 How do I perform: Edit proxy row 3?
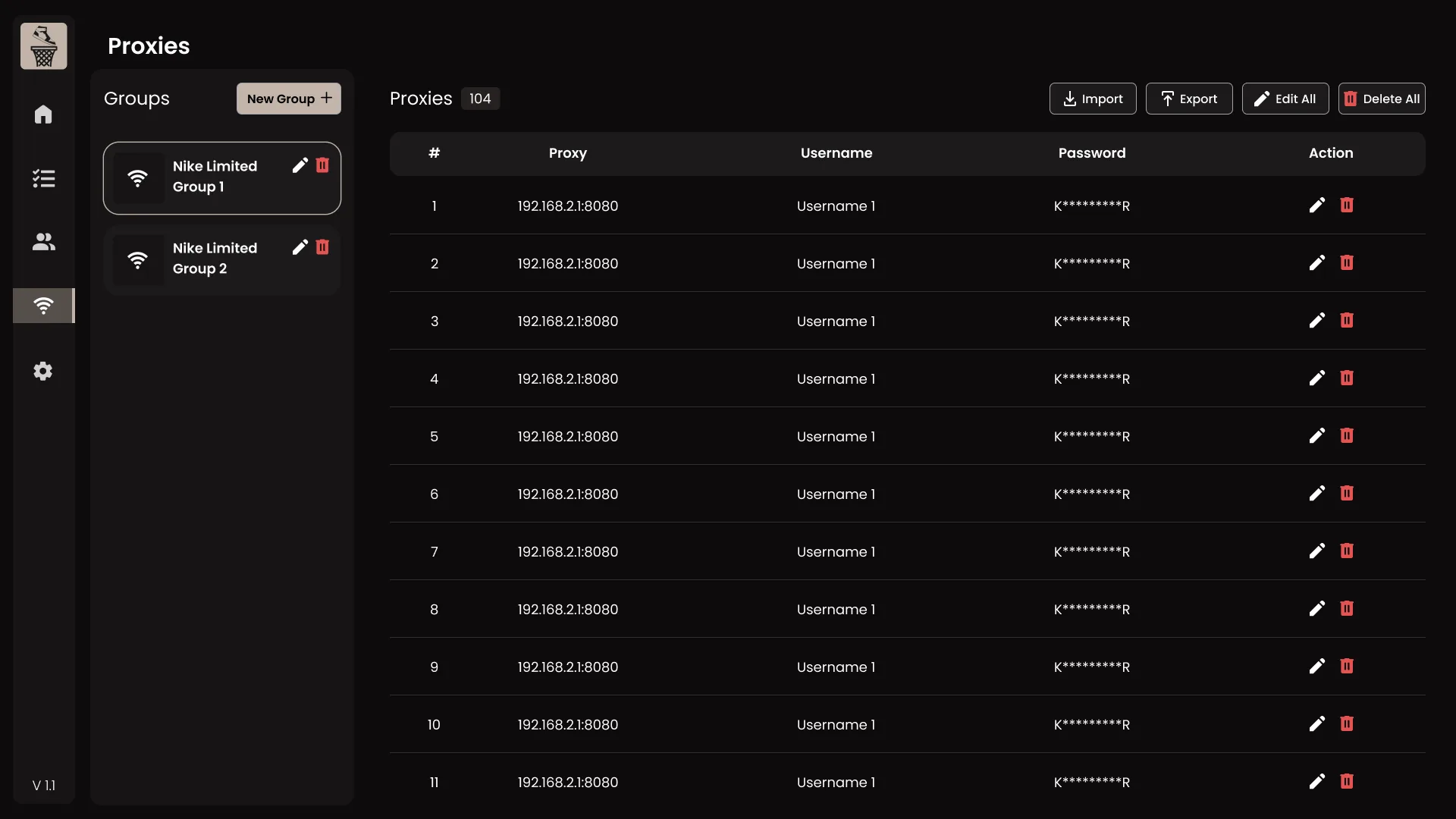[1317, 321]
